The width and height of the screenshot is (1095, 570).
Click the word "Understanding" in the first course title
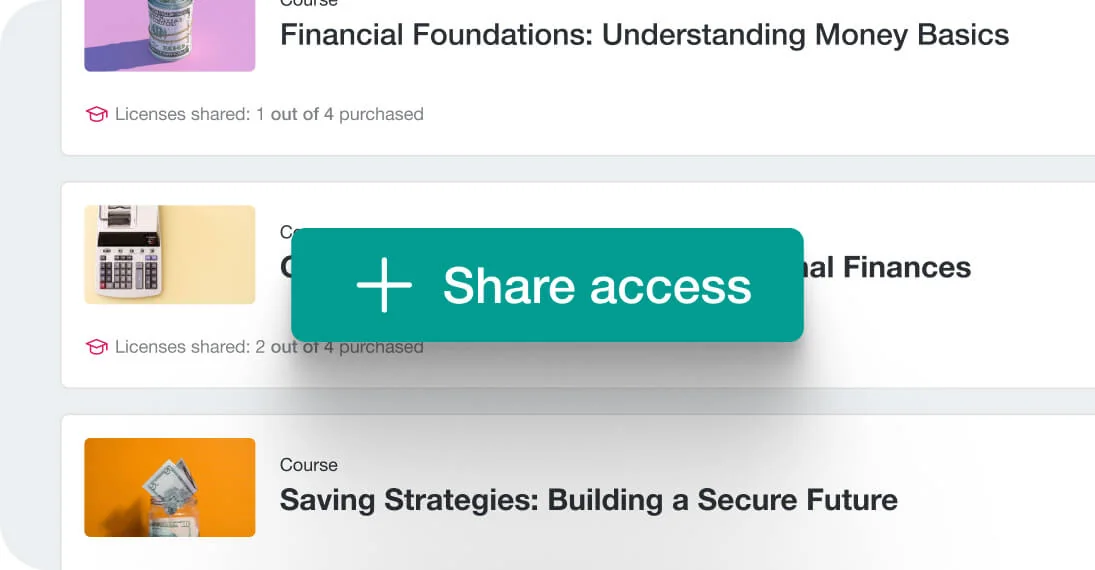pyautogui.click(x=704, y=35)
